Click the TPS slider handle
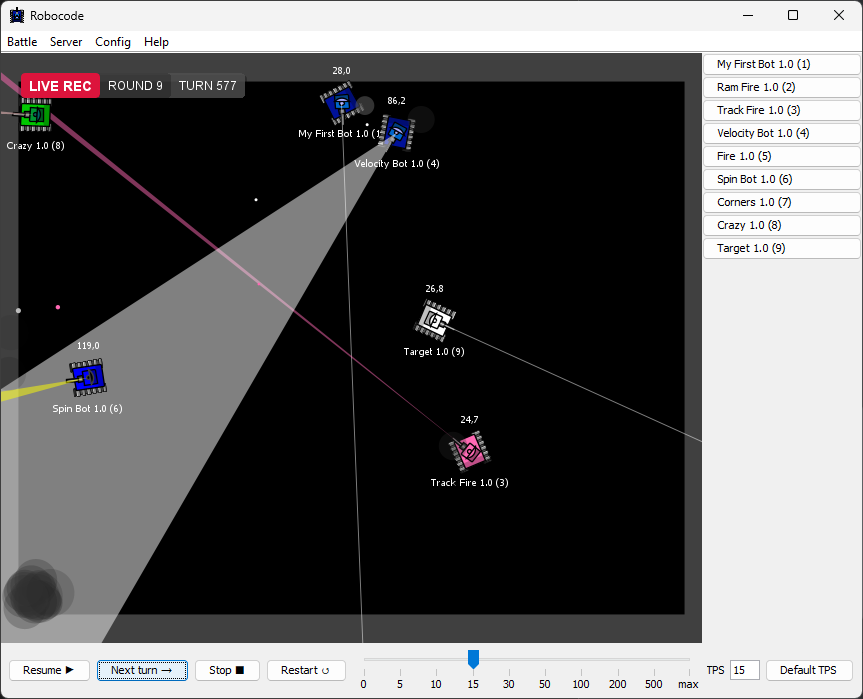Screen dimensions: 863x699 pos(473,658)
